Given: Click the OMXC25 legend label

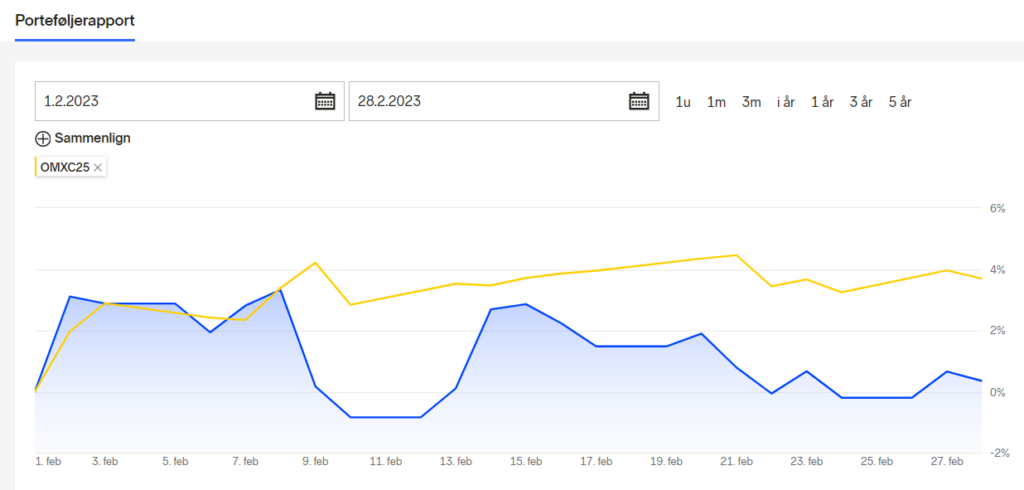Looking at the screenshot, I should point(65,168).
